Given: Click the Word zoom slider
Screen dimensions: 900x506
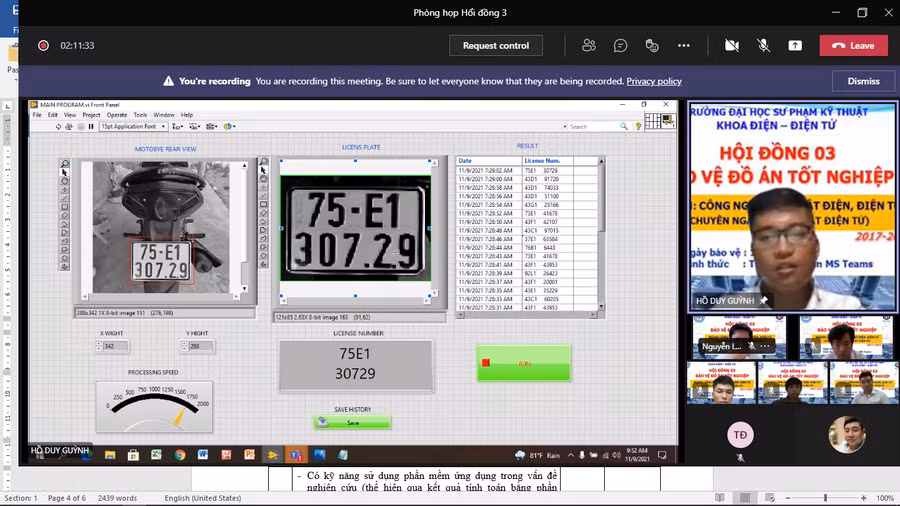Looking at the screenshot, I should [825, 498].
